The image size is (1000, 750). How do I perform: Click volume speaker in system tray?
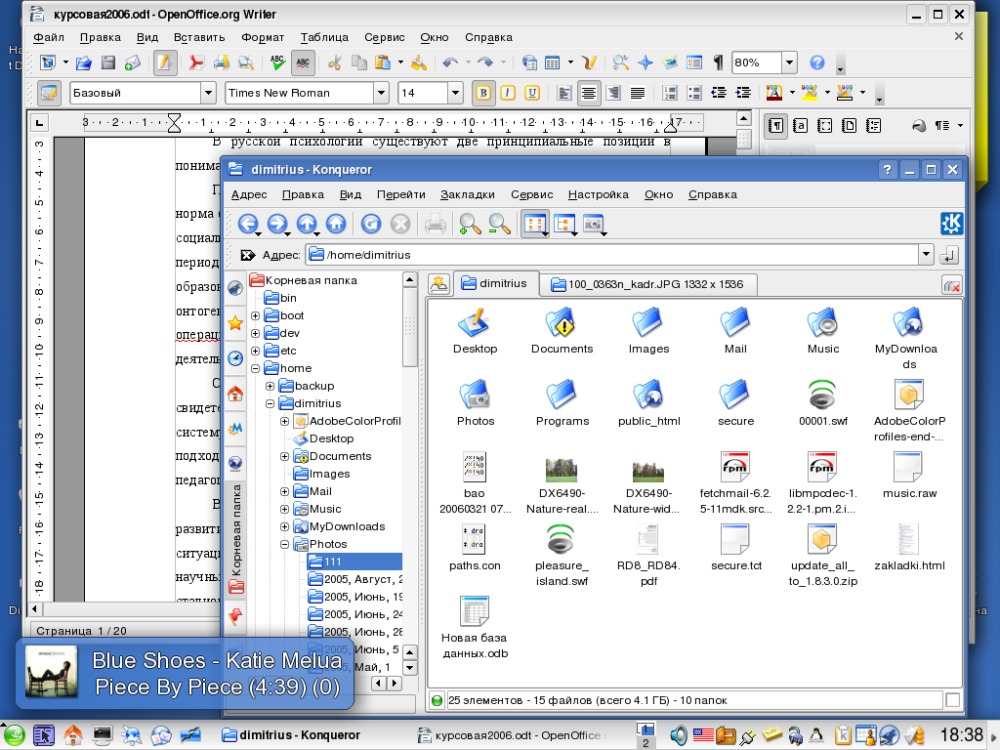point(678,735)
